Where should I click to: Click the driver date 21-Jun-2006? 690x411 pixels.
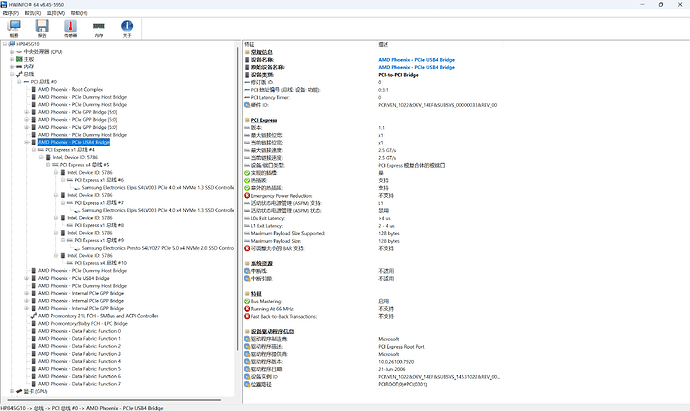pos(392,369)
